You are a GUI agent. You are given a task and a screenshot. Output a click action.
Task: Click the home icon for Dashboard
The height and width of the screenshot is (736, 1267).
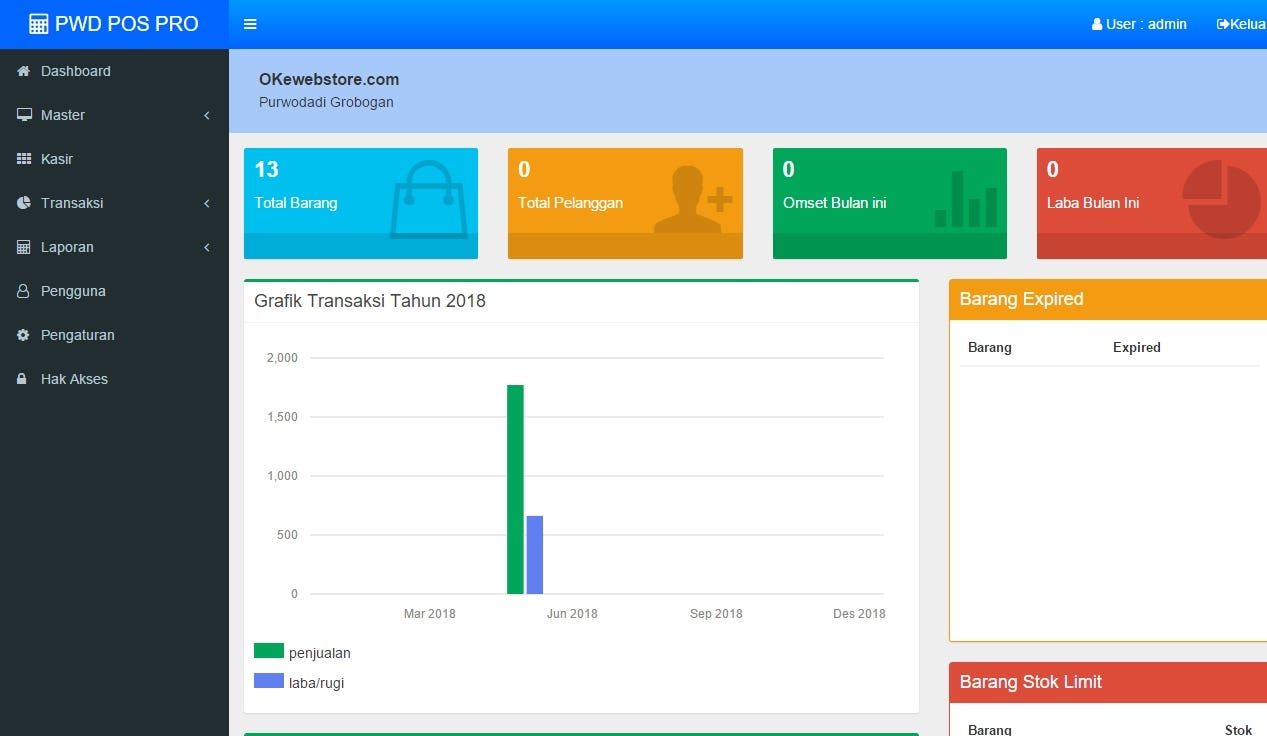(24, 71)
